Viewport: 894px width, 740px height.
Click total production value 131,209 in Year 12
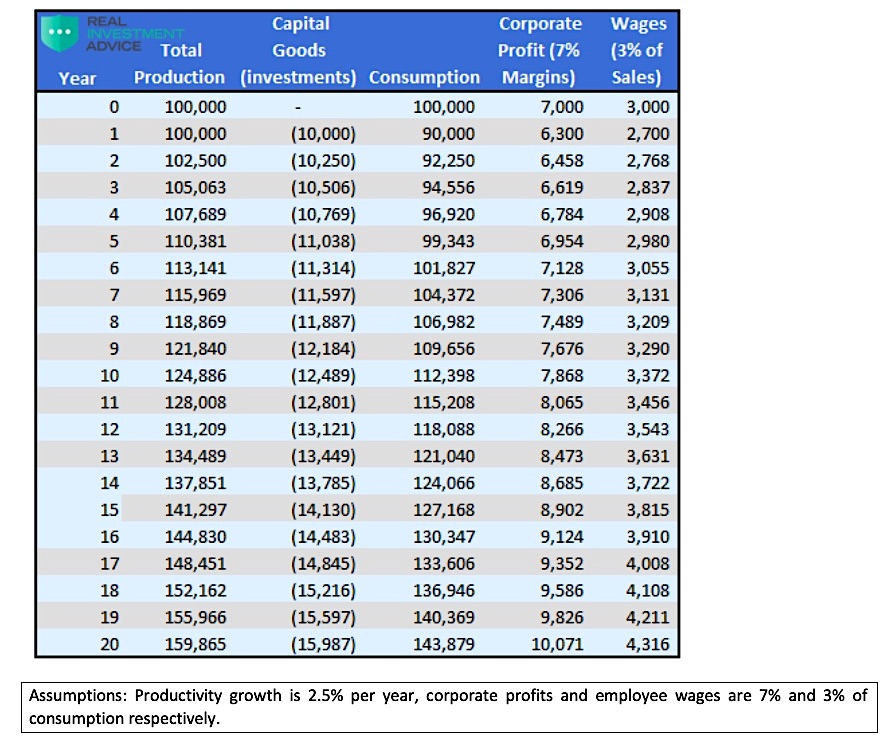pyautogui.click(x=195, y=429)
